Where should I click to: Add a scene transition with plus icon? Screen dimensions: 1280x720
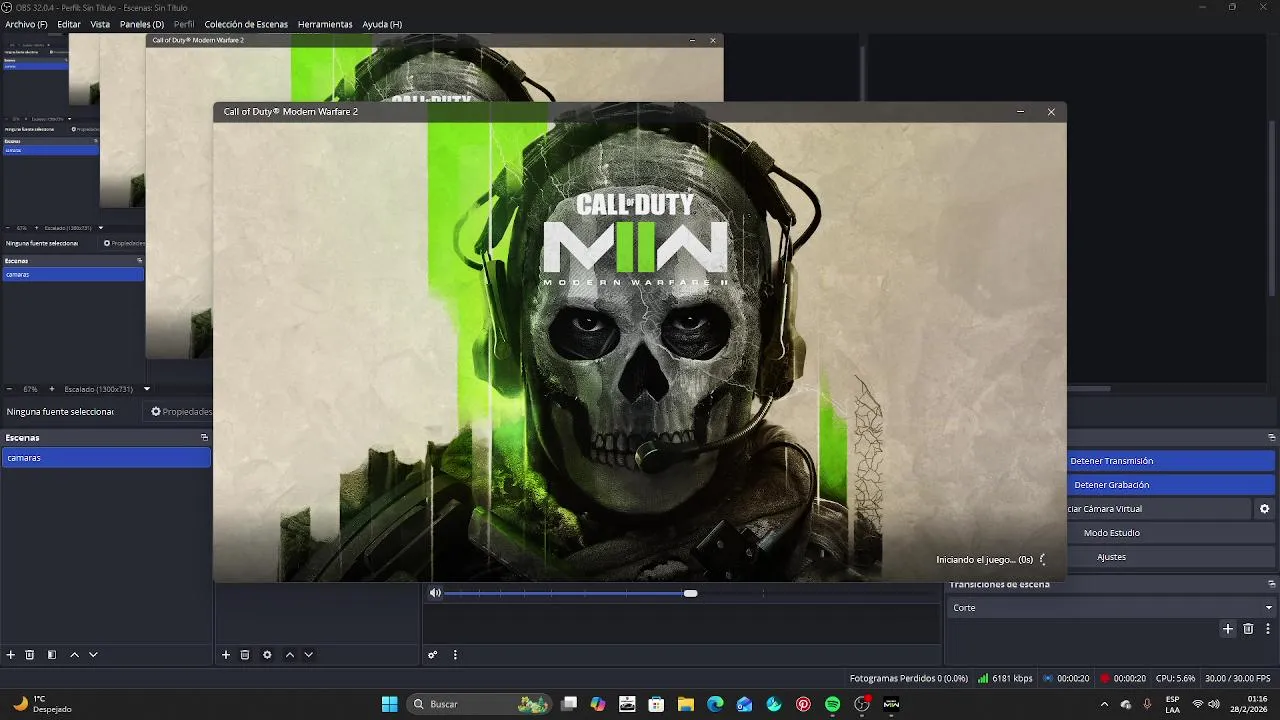click(1228, 629)
